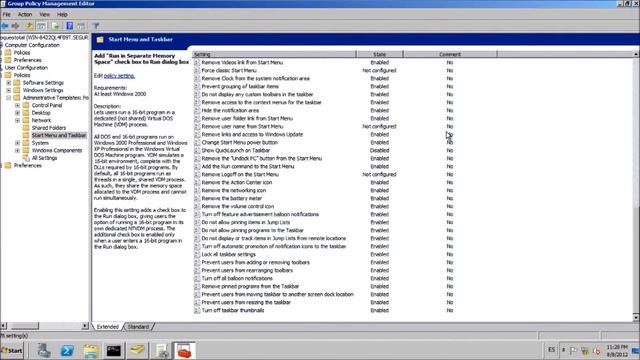Open Windows Explorer from the taskbar
This screenshot has height=360, width=640.
point(91,351)
